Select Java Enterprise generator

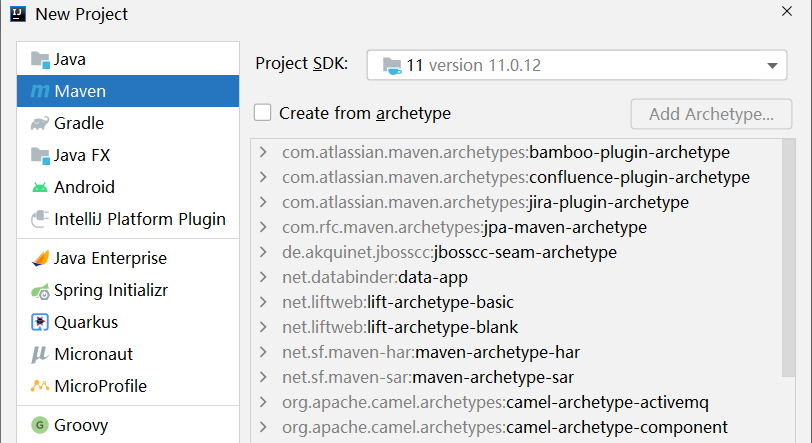coord(128,258)
